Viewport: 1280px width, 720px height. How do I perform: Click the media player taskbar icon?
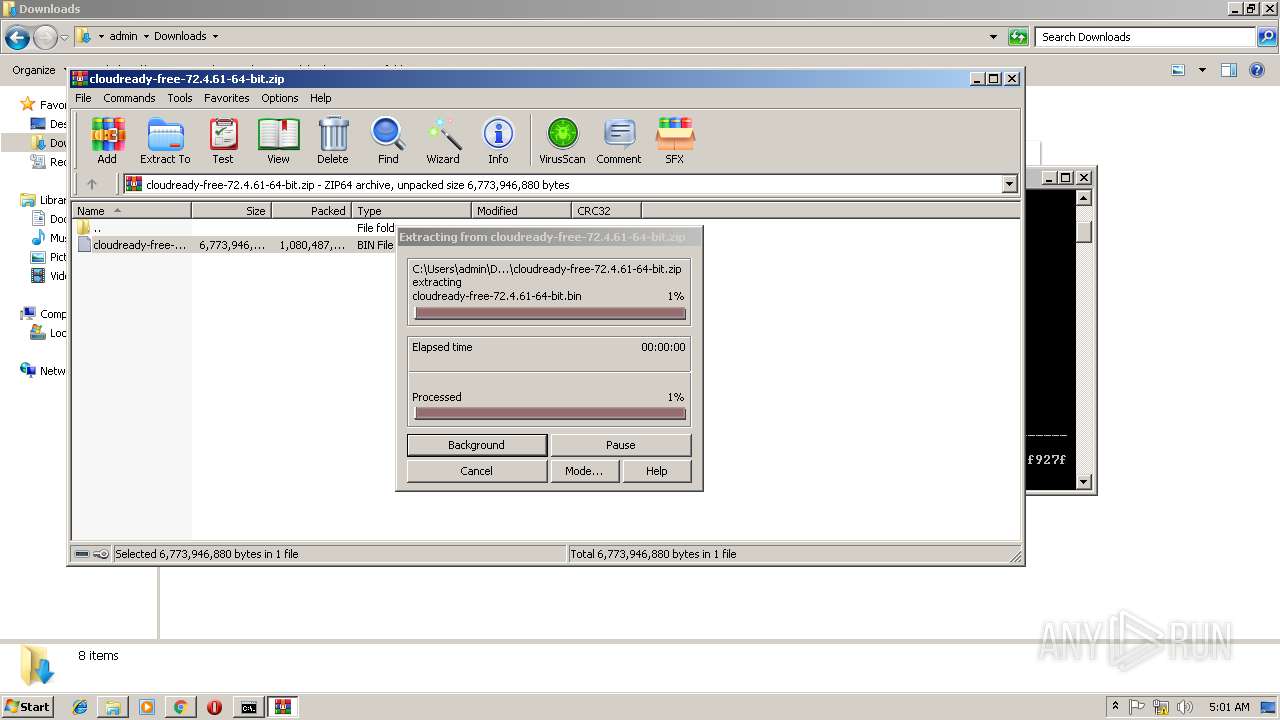(x=147, y=707)
